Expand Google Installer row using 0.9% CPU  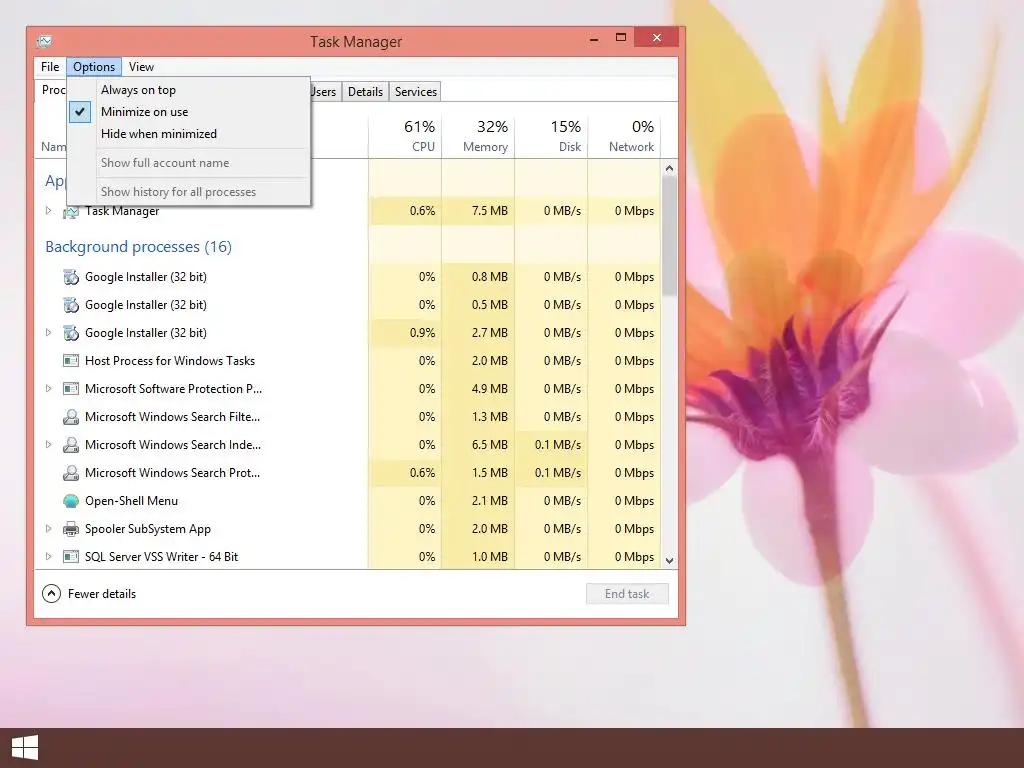(48, 332)
